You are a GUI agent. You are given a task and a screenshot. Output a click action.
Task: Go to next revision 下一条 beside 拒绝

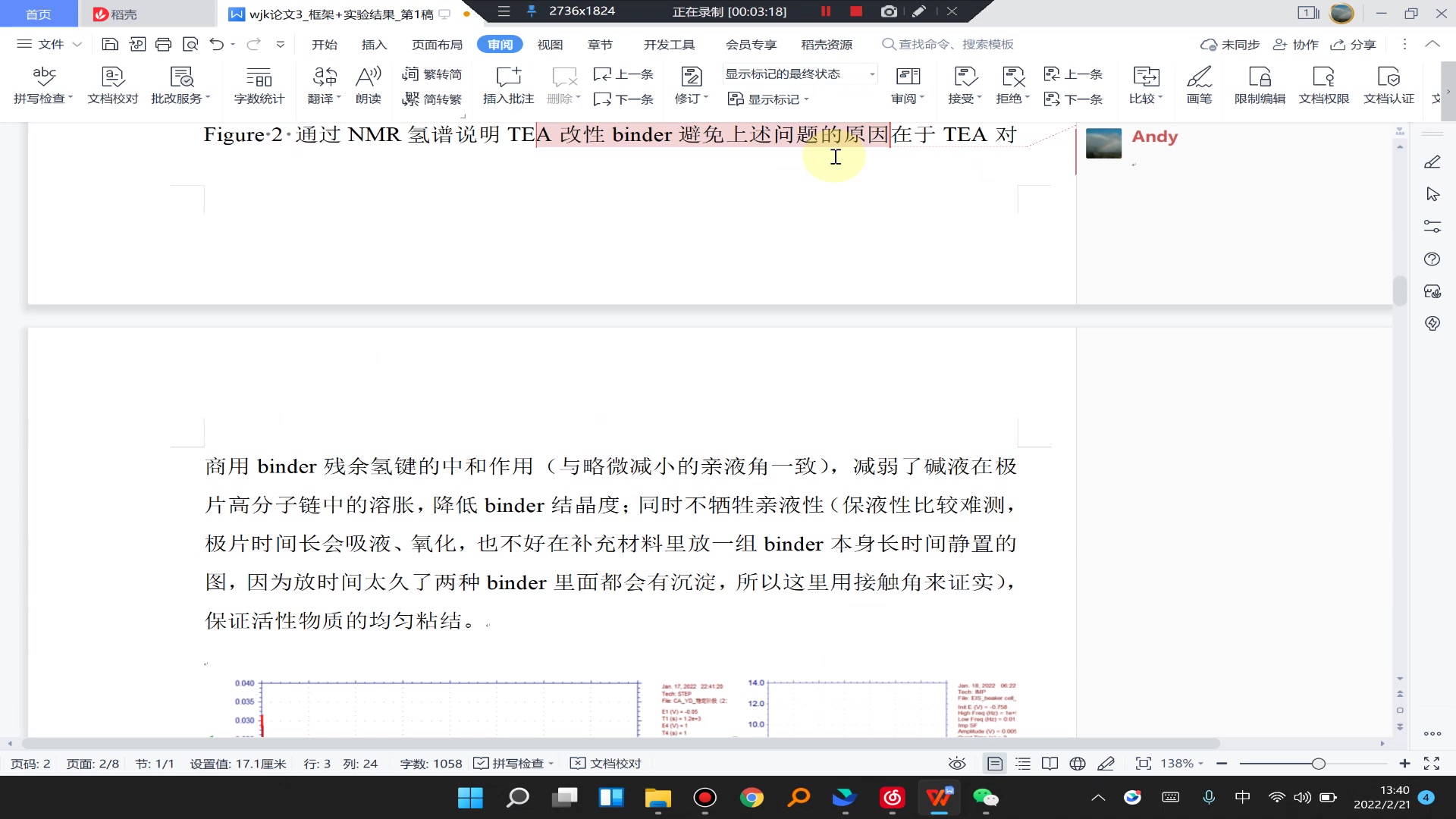click(1073, 99)
